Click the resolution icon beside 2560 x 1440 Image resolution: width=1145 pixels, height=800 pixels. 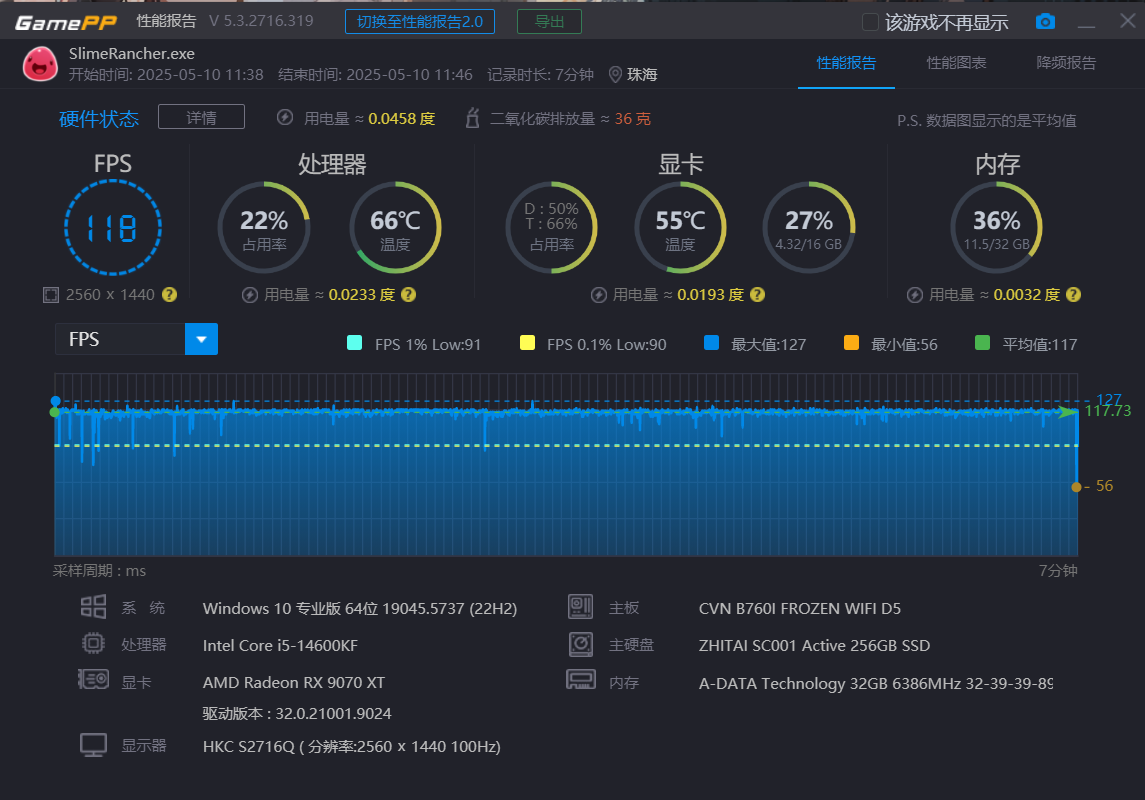(50, 295)
